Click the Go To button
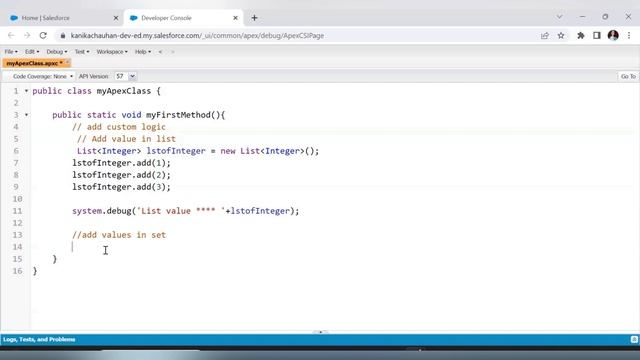 [628, 76]
